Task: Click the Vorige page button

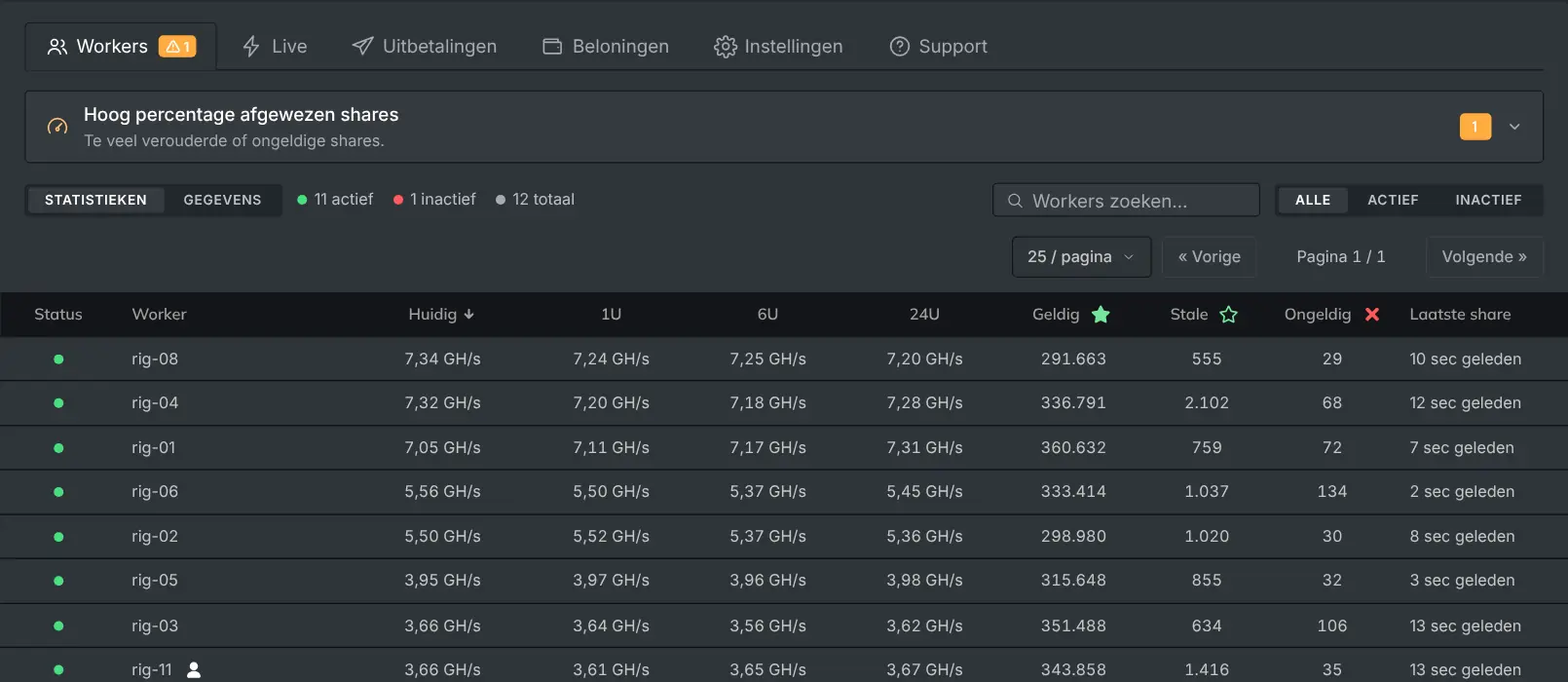Action: point(1210,257)
